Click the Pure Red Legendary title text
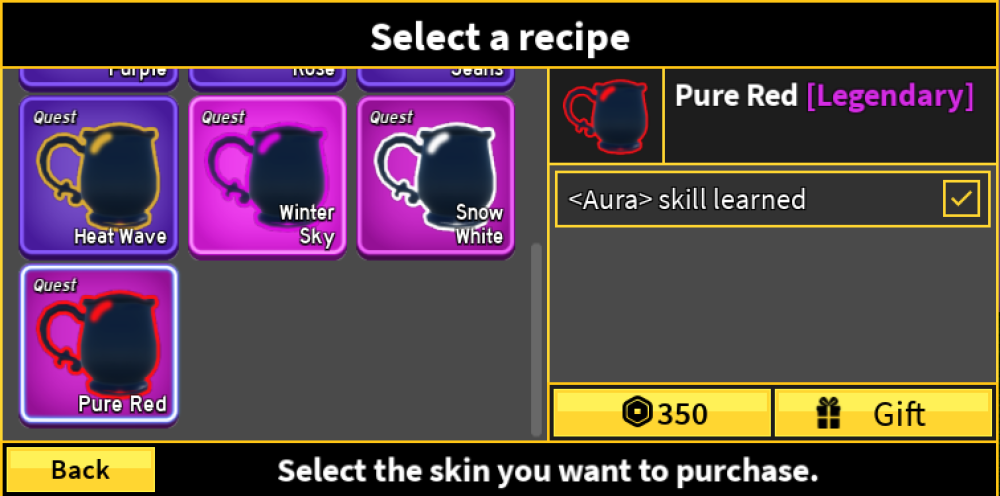Image resolution: width=1000 pixels, height=496 pixels. click(824, 96)
